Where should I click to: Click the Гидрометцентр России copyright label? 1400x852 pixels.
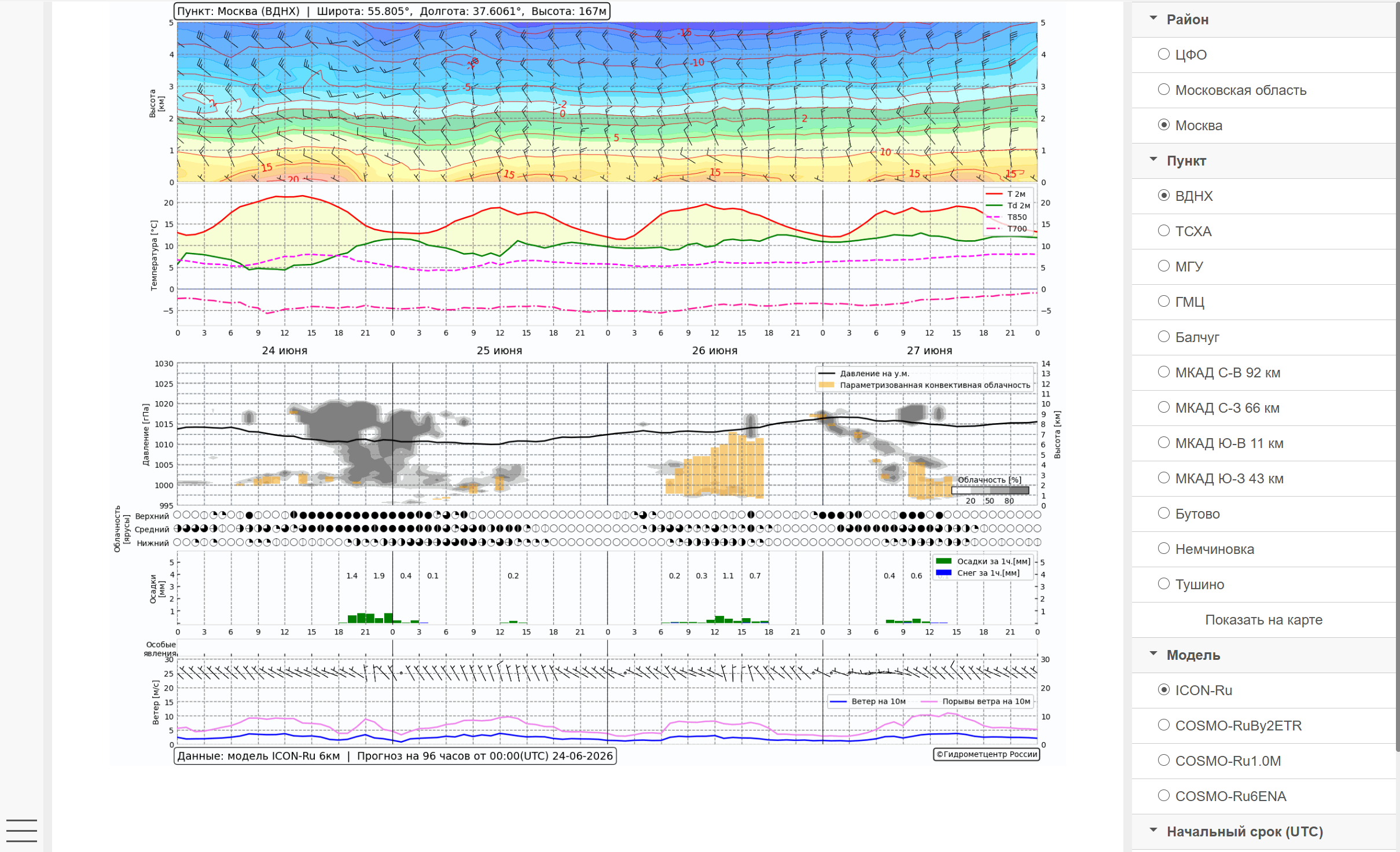pos(986,754)
